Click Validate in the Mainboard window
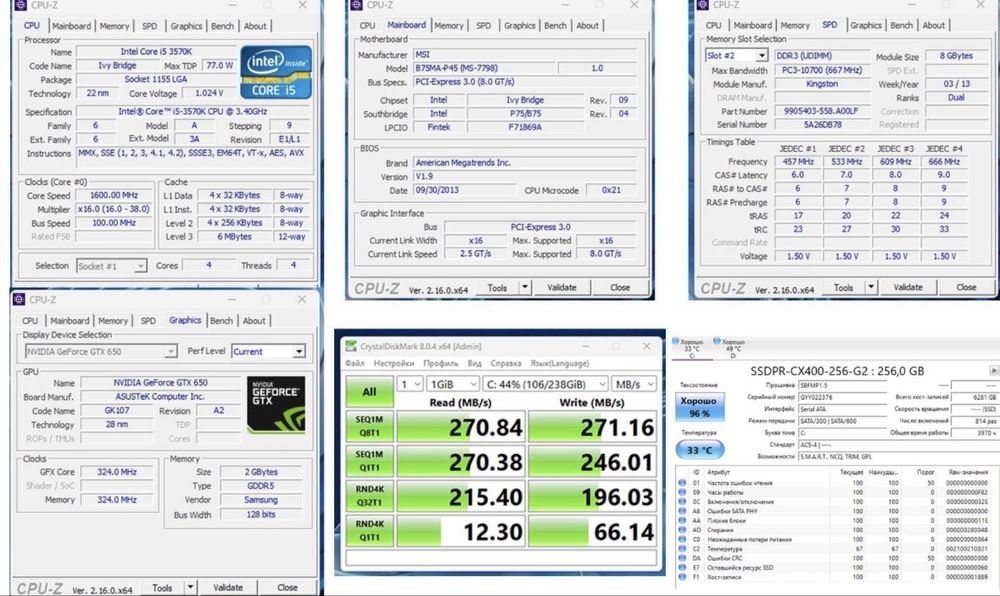This screenshot has height=596, width=1000. pos(561,287)
